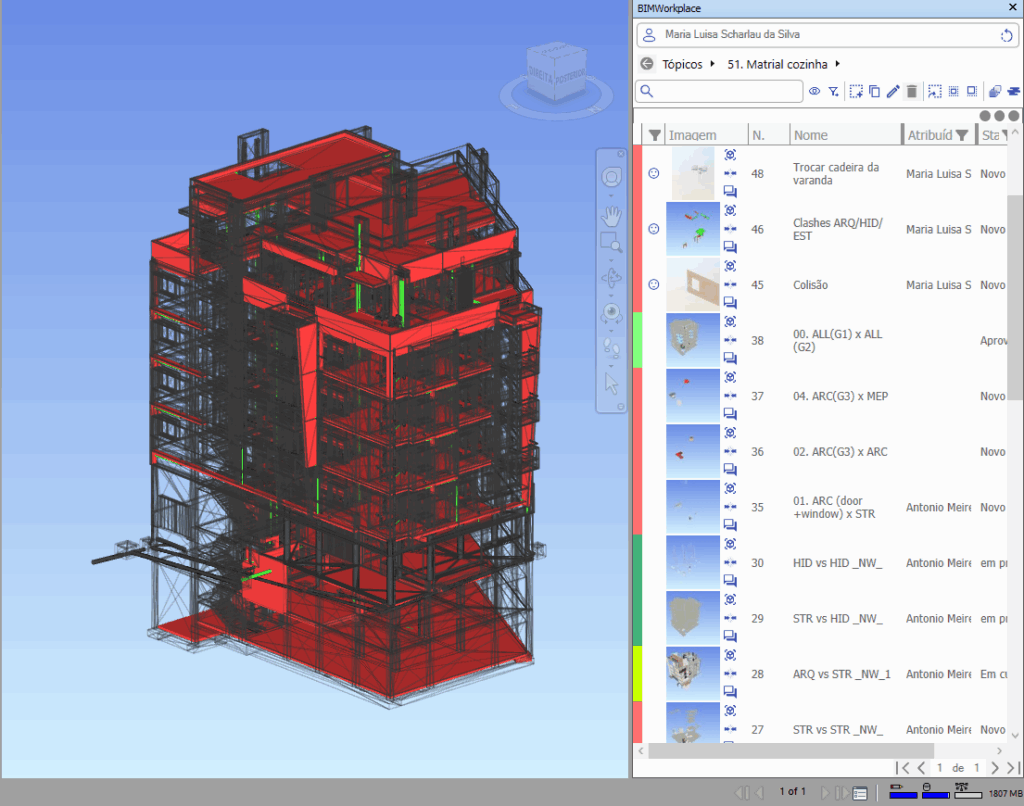
Task: Open dropdown below Walk tool
Action: pos(611,365)
